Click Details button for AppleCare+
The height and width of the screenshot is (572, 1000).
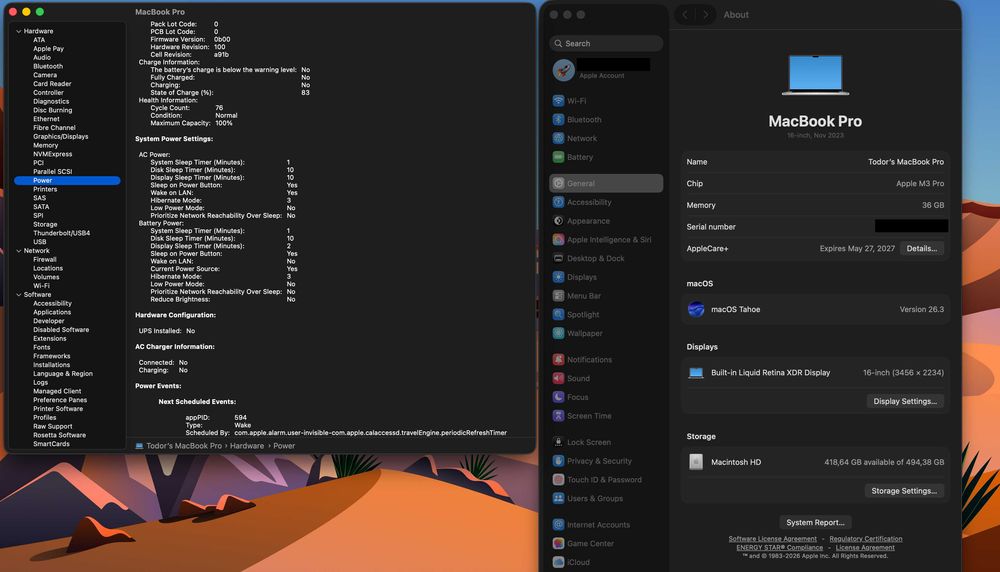(x=922, y=249)
